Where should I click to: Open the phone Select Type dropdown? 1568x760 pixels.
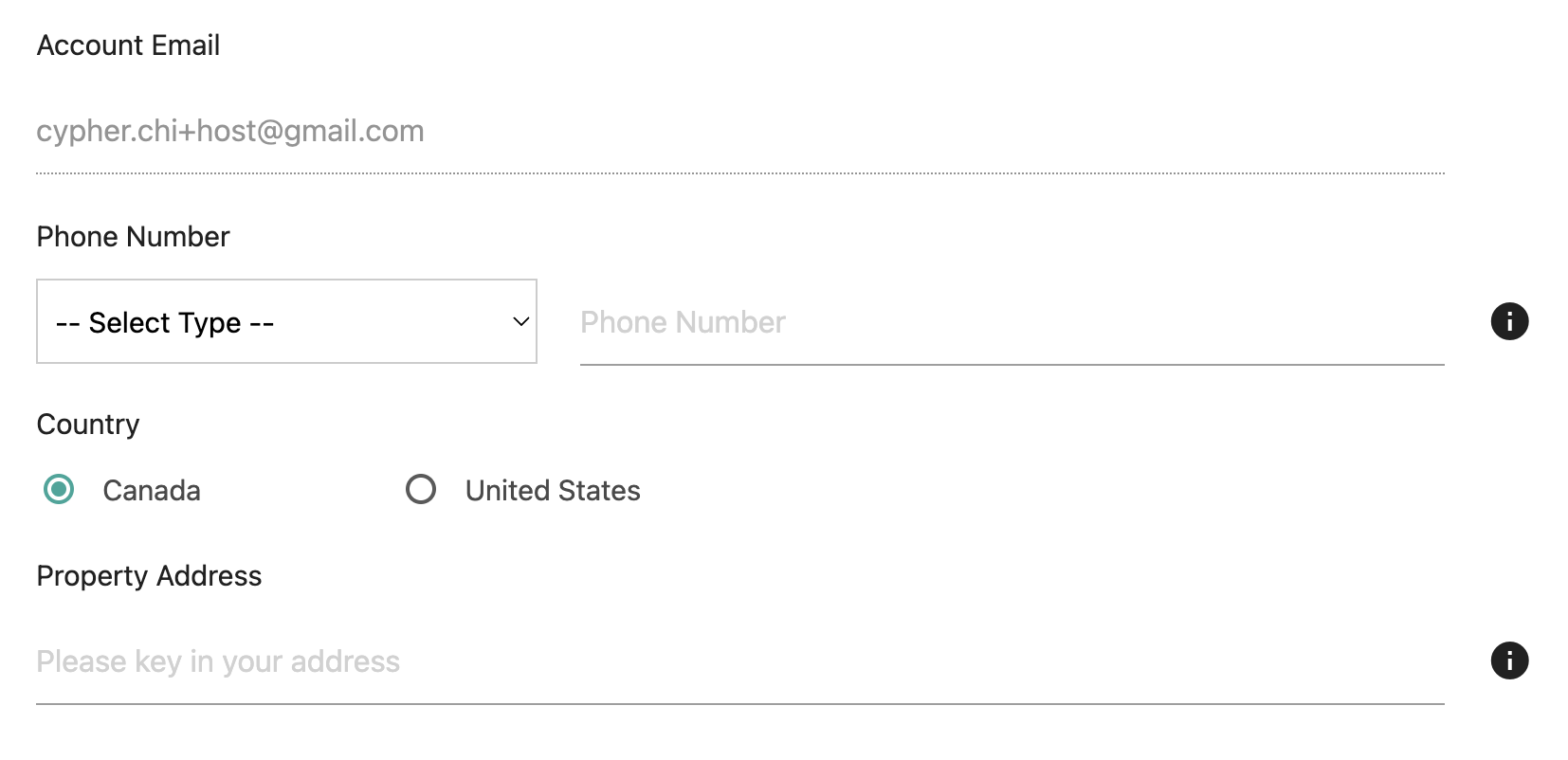[x=286, y=321]
